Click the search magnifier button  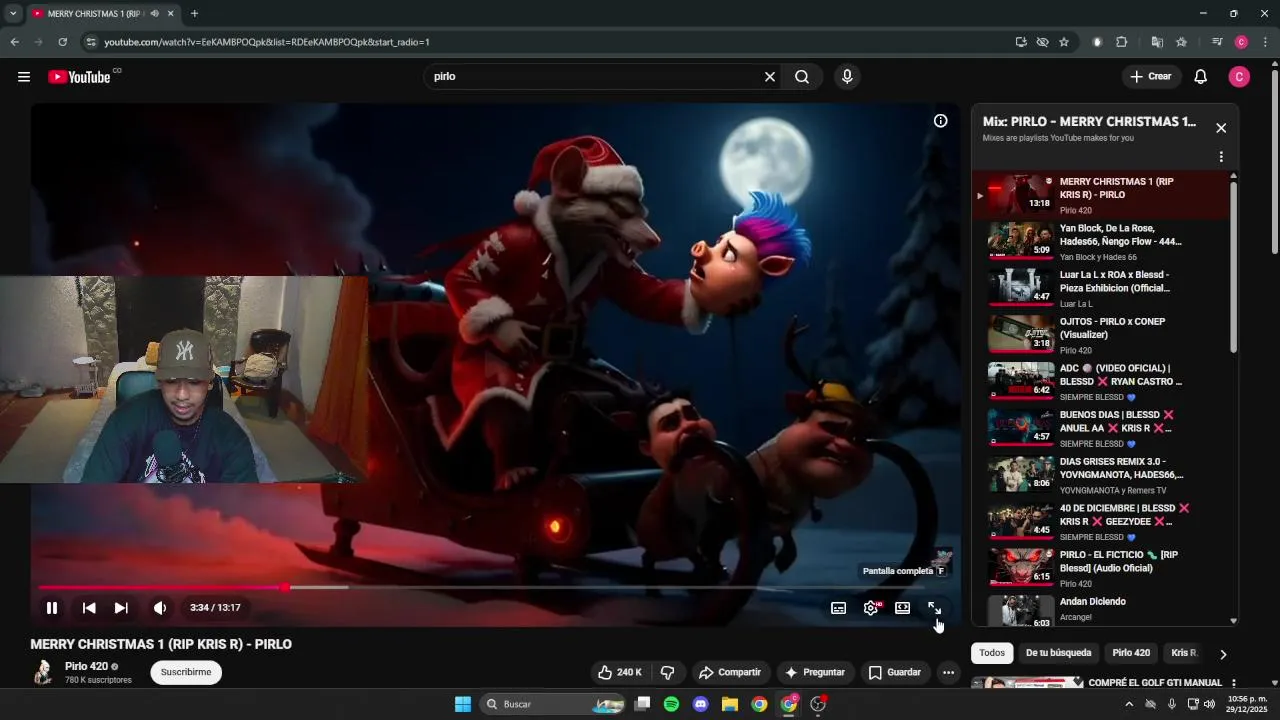[x=802, y=77]
